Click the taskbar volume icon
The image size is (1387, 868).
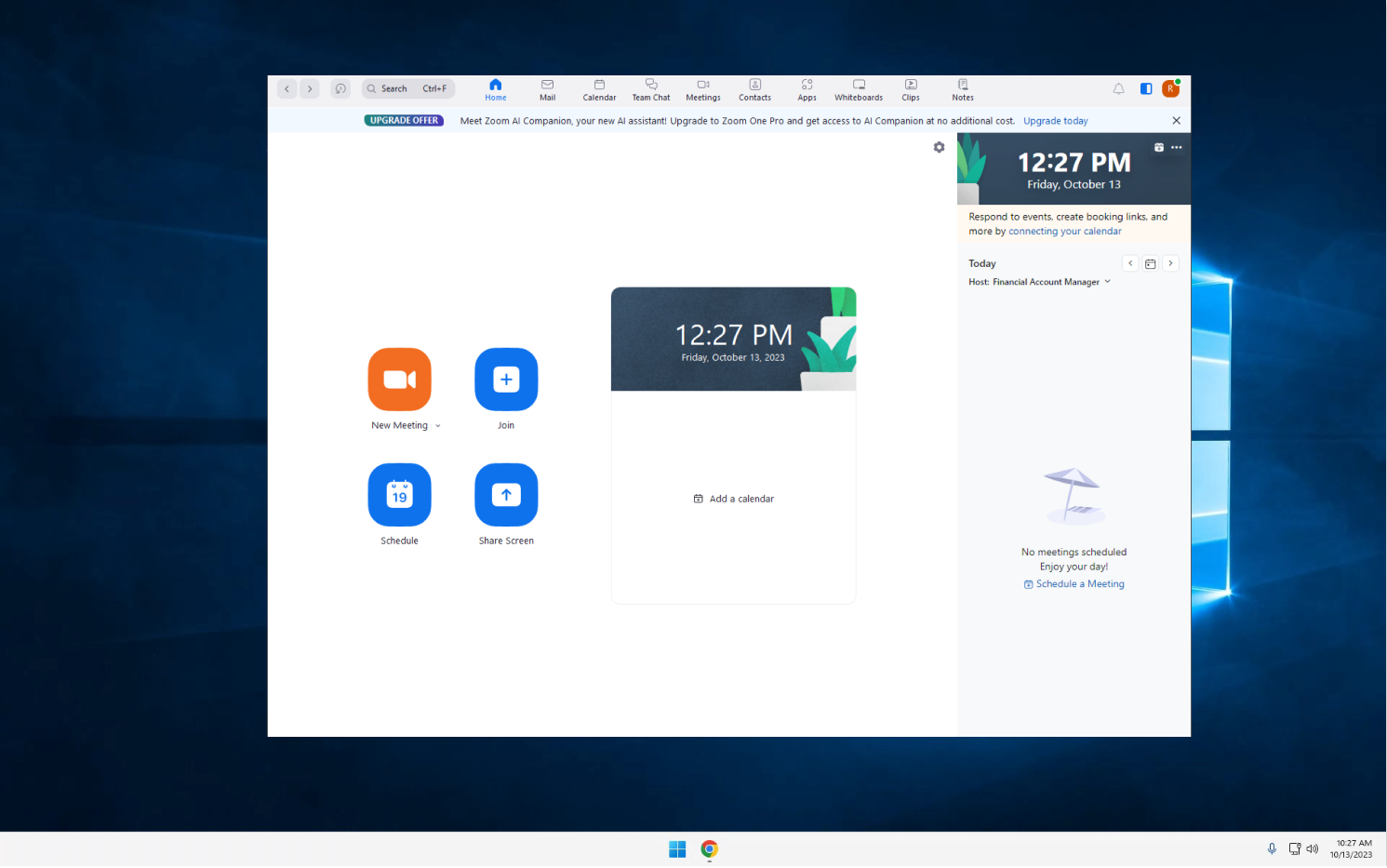[x=1313, y=849]
